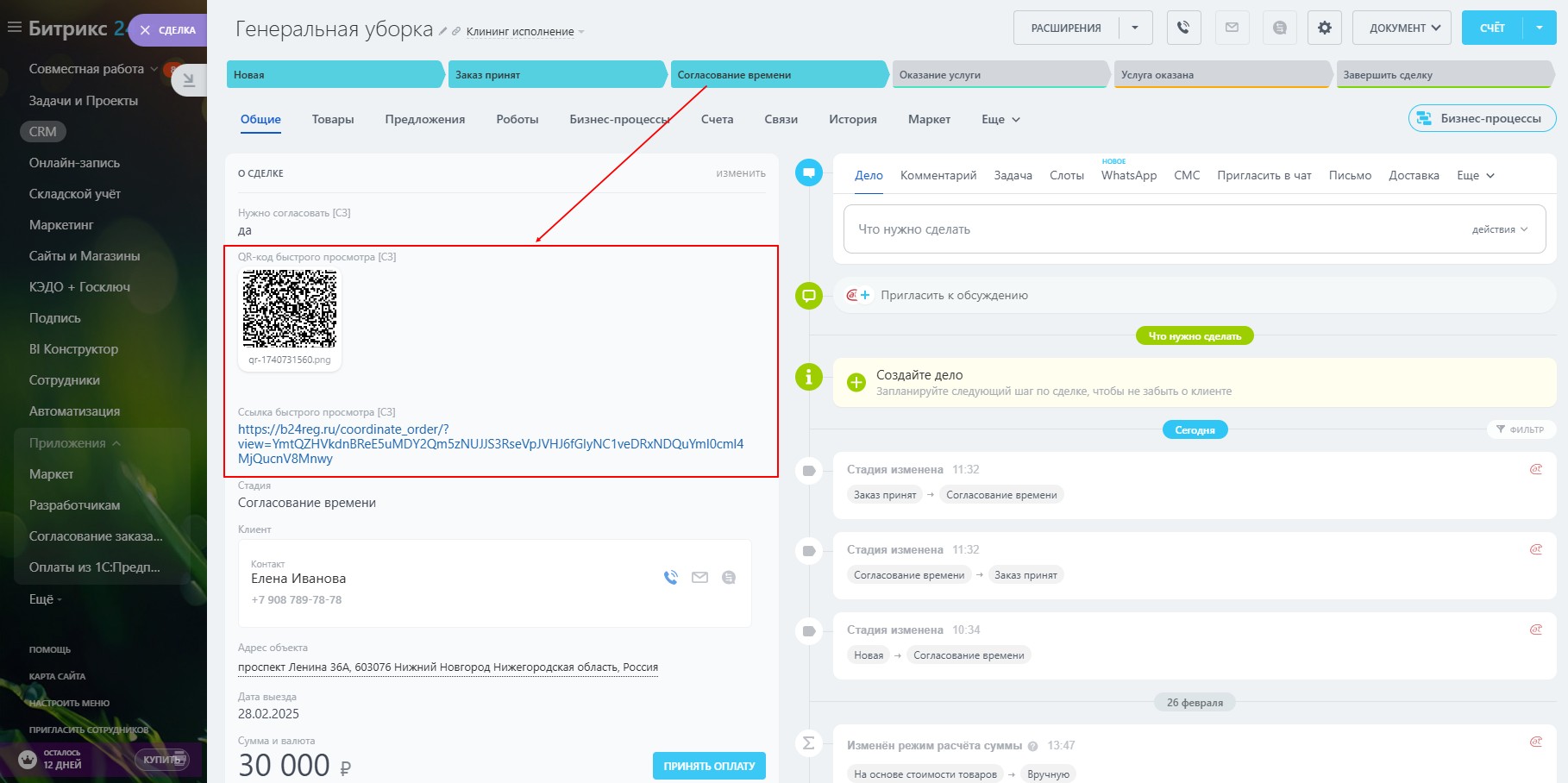Start a call with the phone icon in header
This screenshot has width=1568, height=783.
point(1183,28)
